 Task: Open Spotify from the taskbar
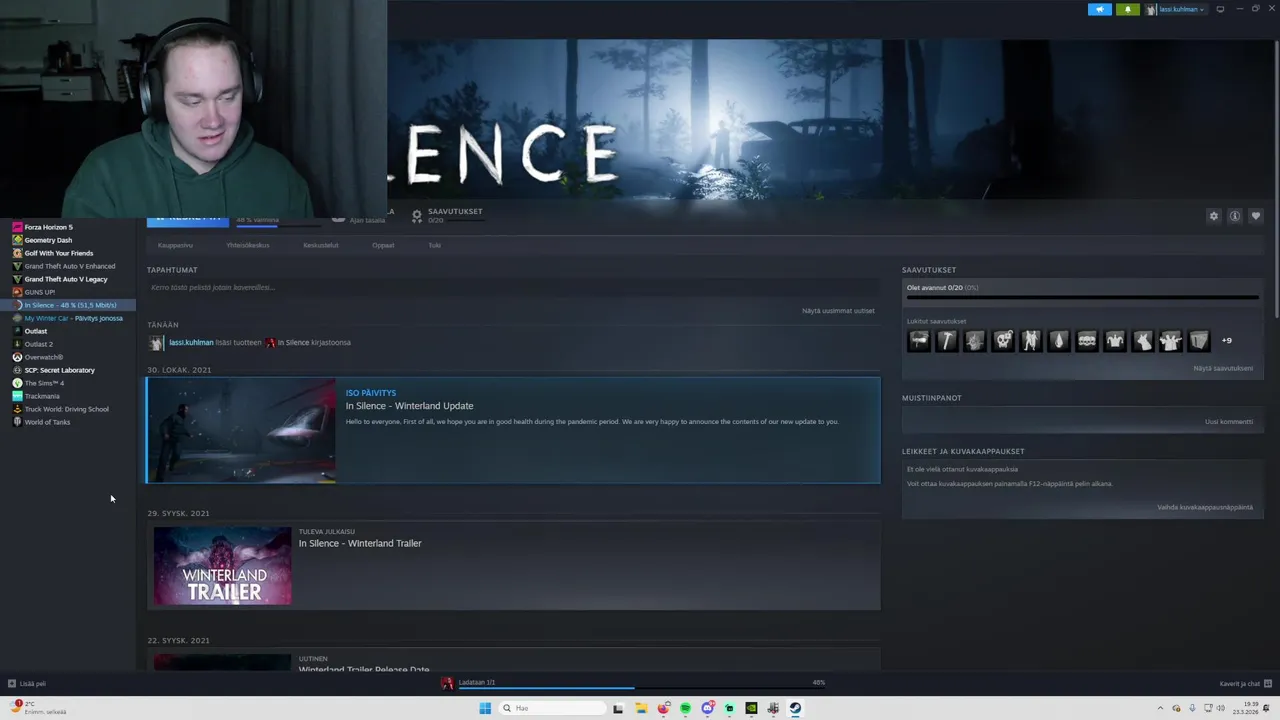[x=685, y=708]
